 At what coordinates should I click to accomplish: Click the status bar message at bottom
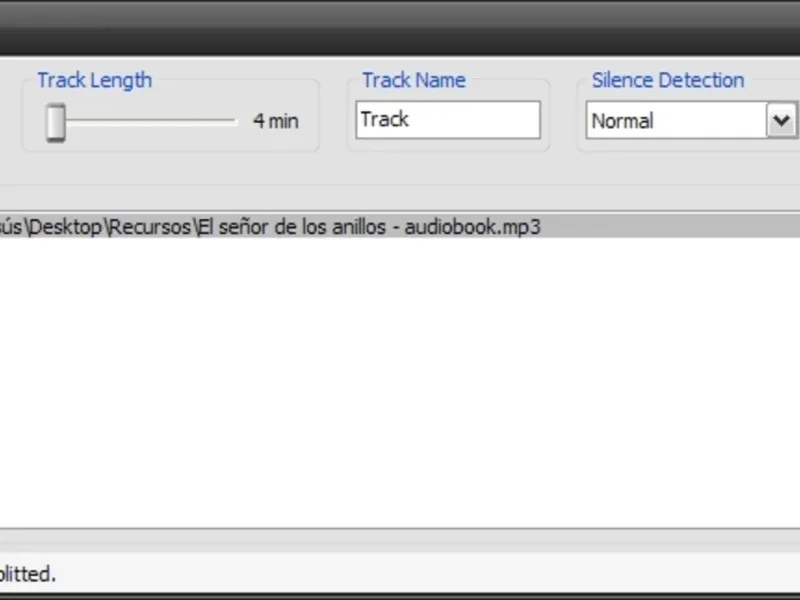click(28, 573)
